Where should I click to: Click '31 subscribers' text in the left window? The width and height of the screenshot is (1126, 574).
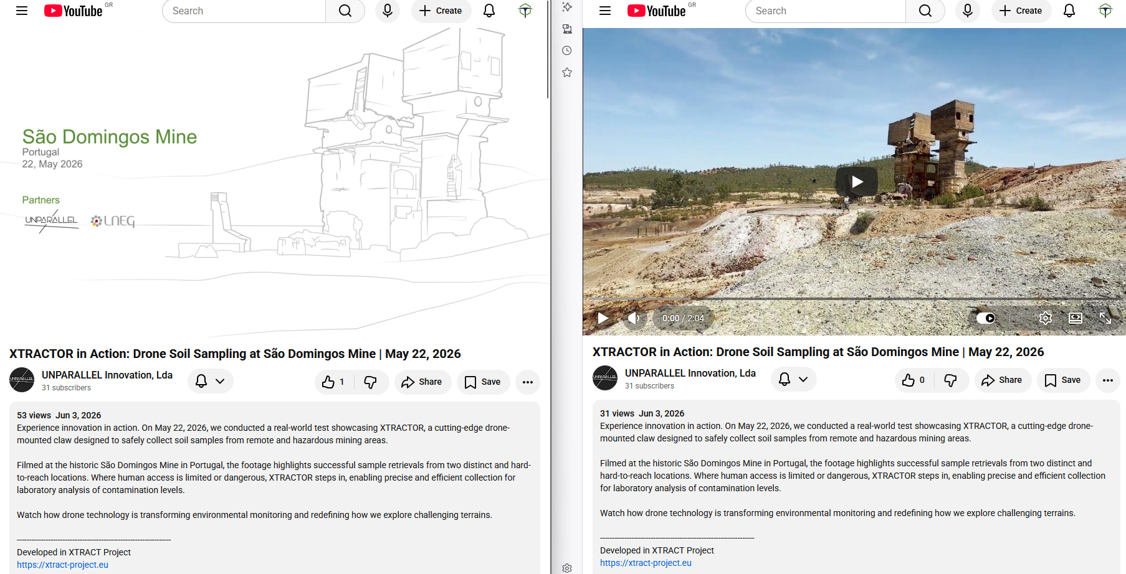66,388
